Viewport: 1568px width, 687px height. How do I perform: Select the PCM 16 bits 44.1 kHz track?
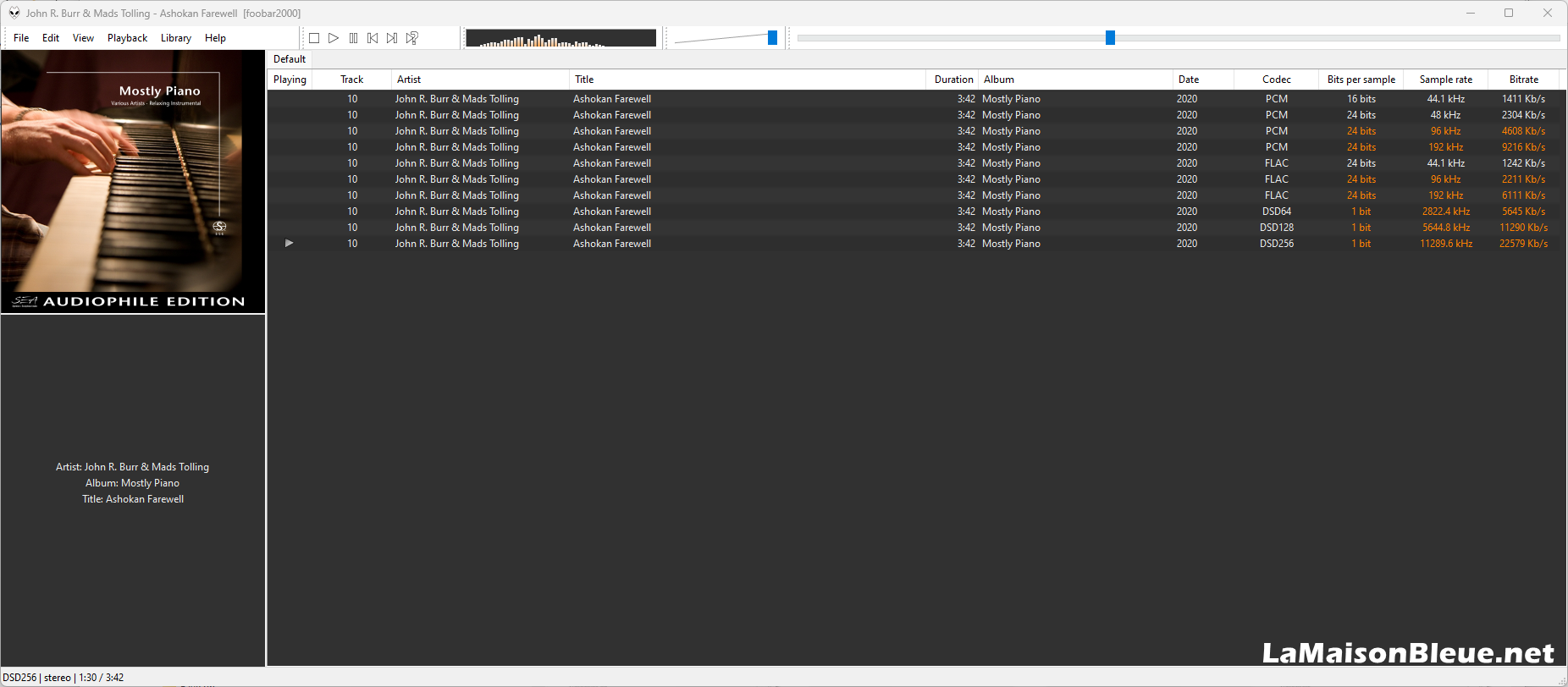[x=914, y=99]
